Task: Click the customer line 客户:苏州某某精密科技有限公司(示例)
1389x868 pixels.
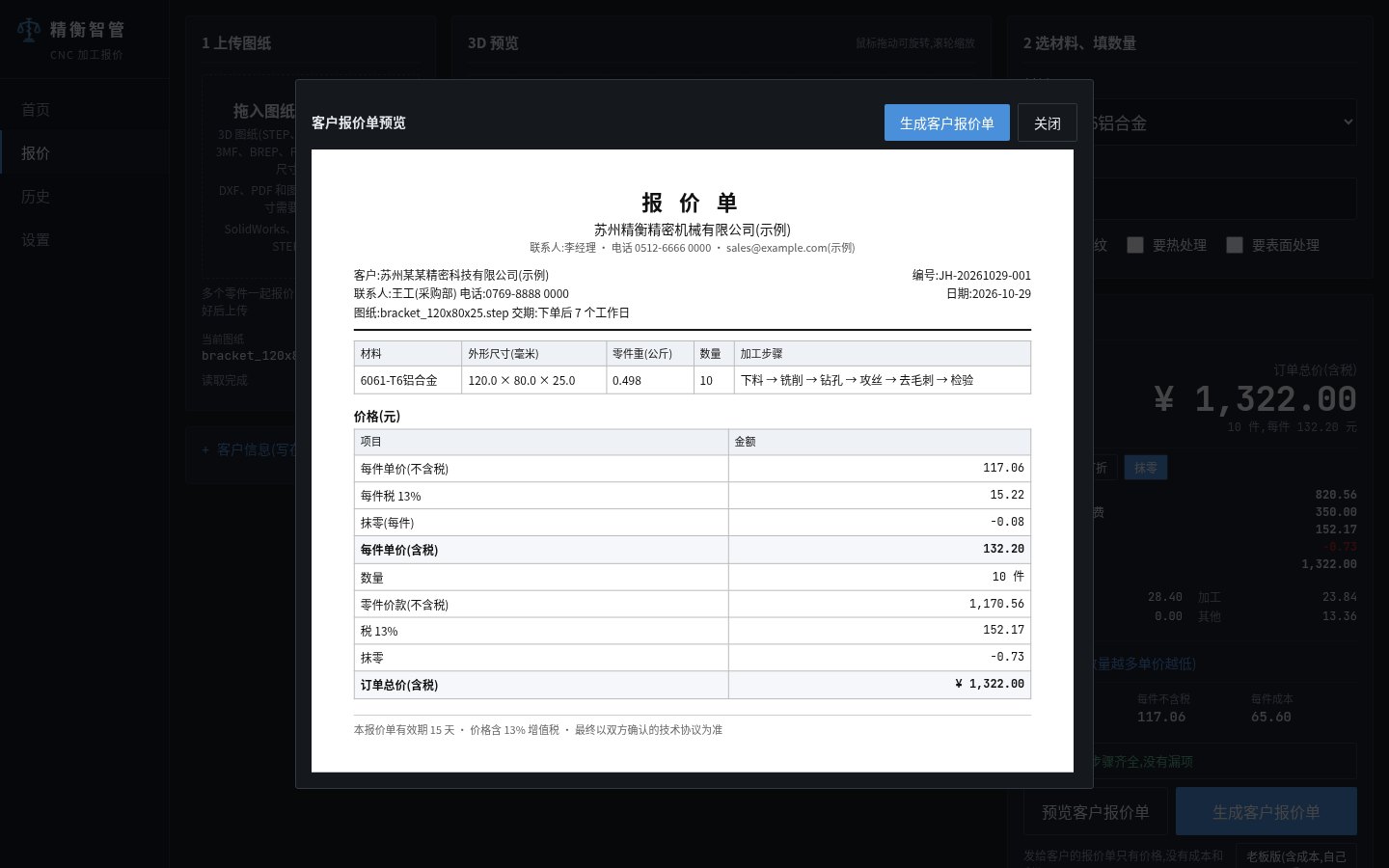Action: tap(451, 275)
